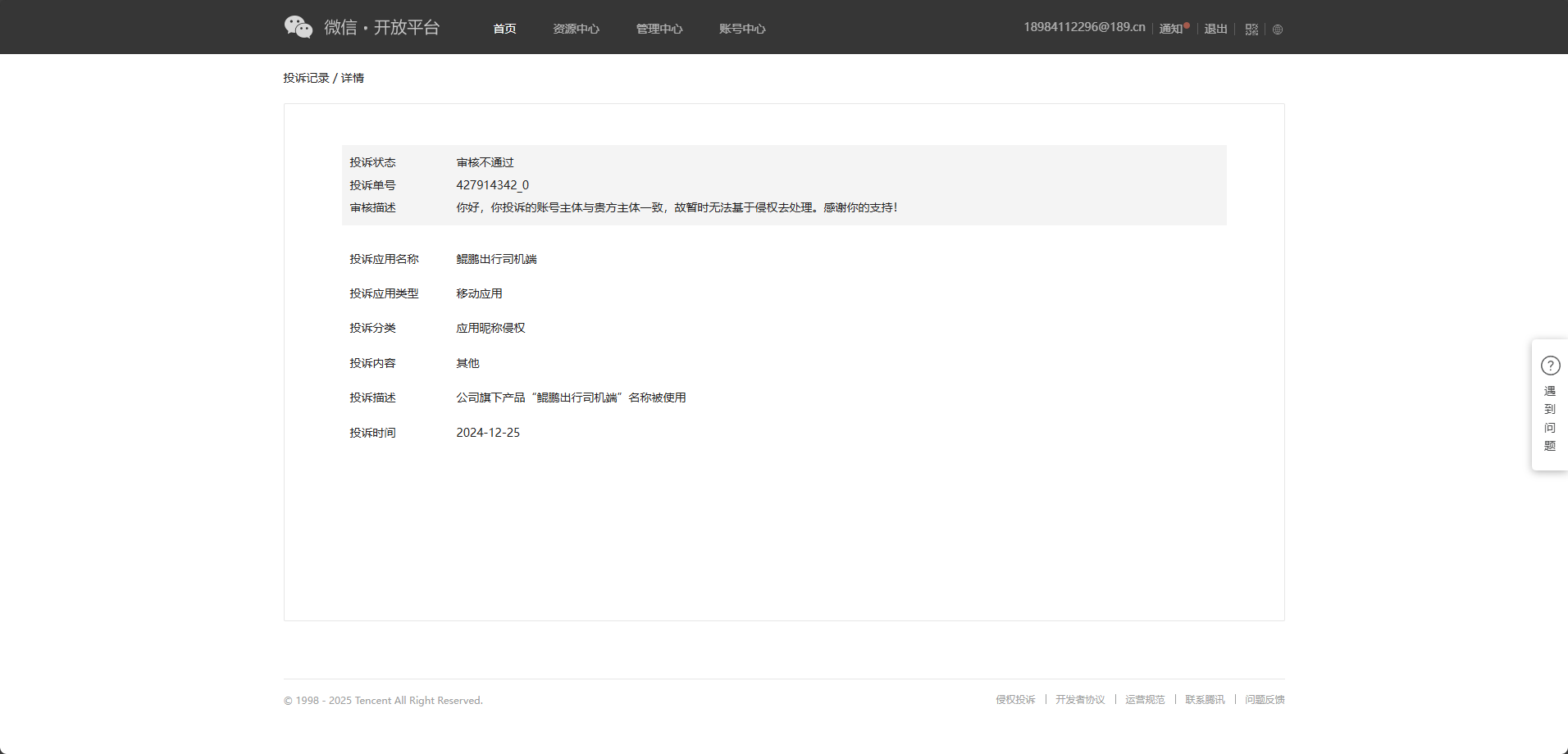Open the 运营规范 footer link
This screenshot has height=754, width=1568.
coord(1145,700)
